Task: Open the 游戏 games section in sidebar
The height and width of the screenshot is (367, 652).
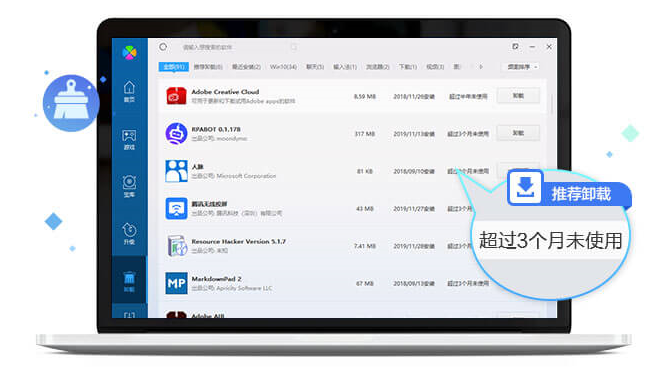Action: tap(129, 140)
